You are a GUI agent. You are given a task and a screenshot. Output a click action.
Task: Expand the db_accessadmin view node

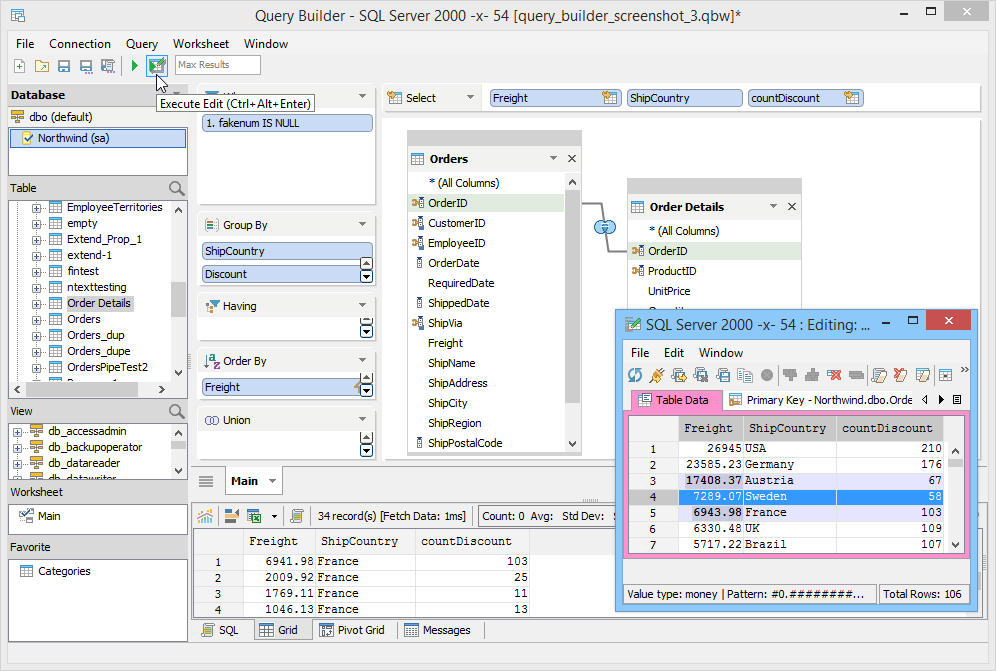[17, 431]
